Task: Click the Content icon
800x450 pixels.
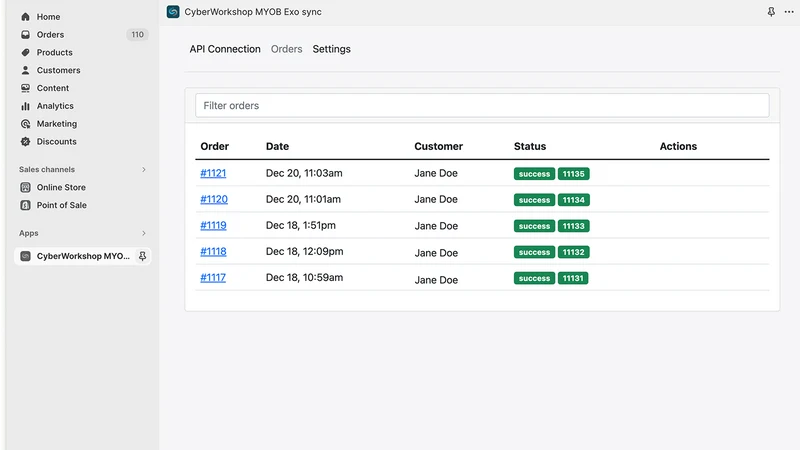Action: pos(25,88)
